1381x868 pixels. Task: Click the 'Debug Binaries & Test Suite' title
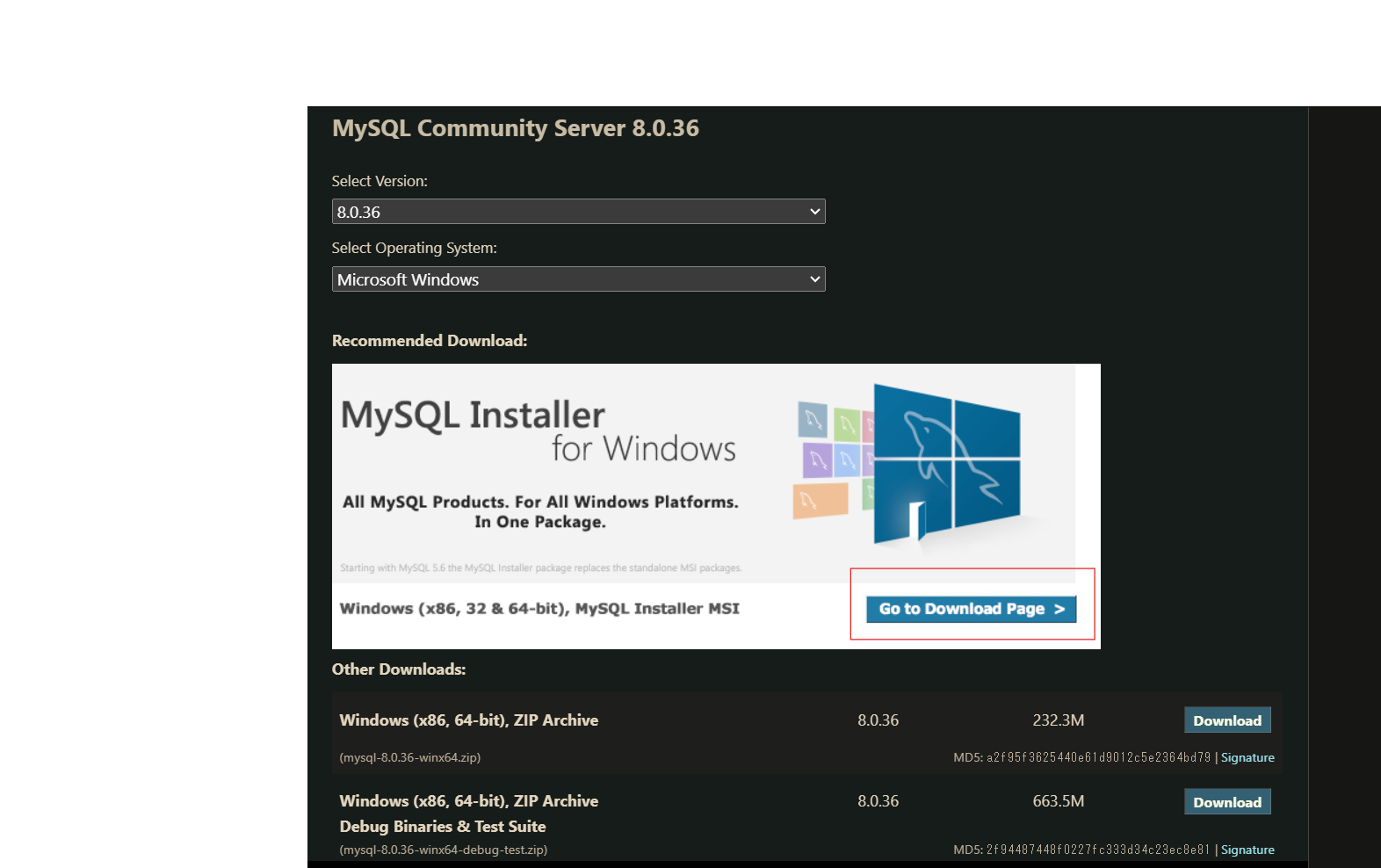coord(443,827)
